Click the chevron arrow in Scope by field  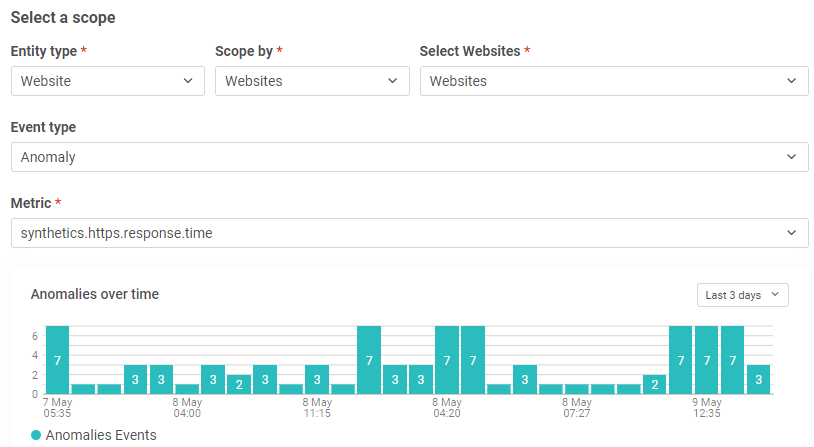393,81
